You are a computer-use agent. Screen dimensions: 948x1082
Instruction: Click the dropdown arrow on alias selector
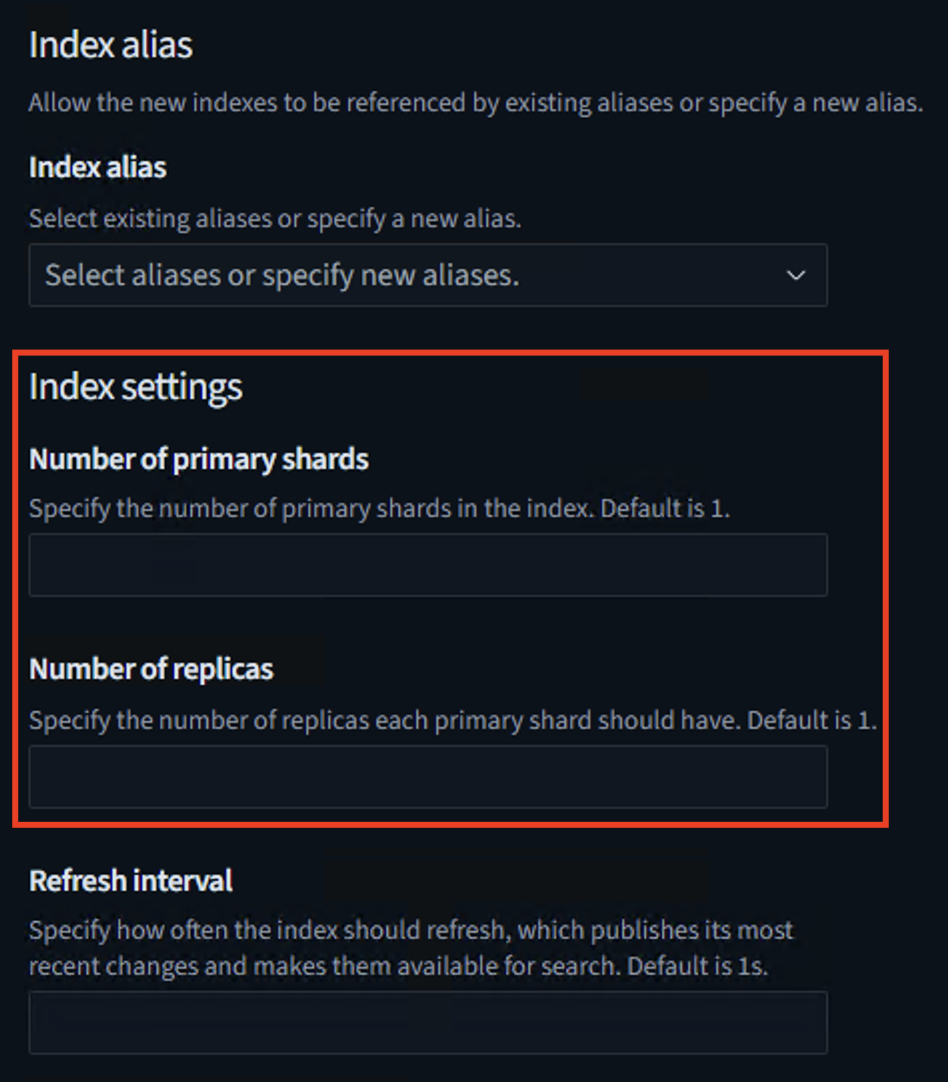795,276
